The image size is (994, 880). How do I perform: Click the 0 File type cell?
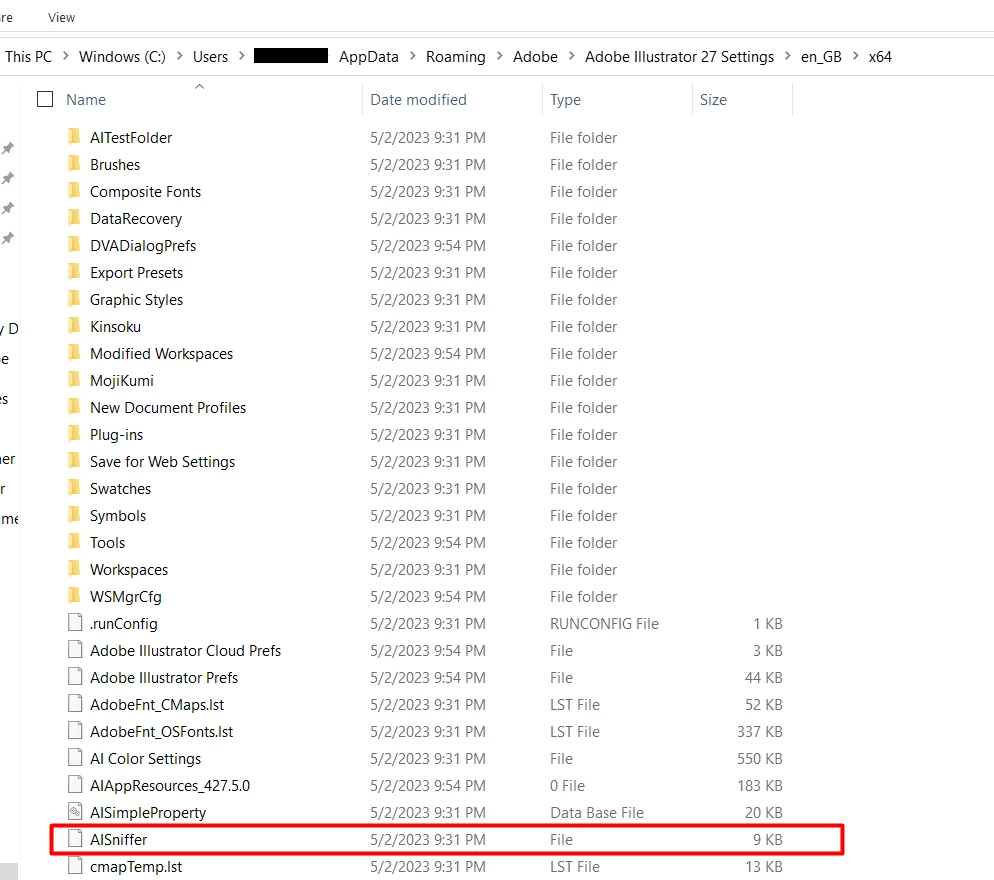[x=567, y=786]
